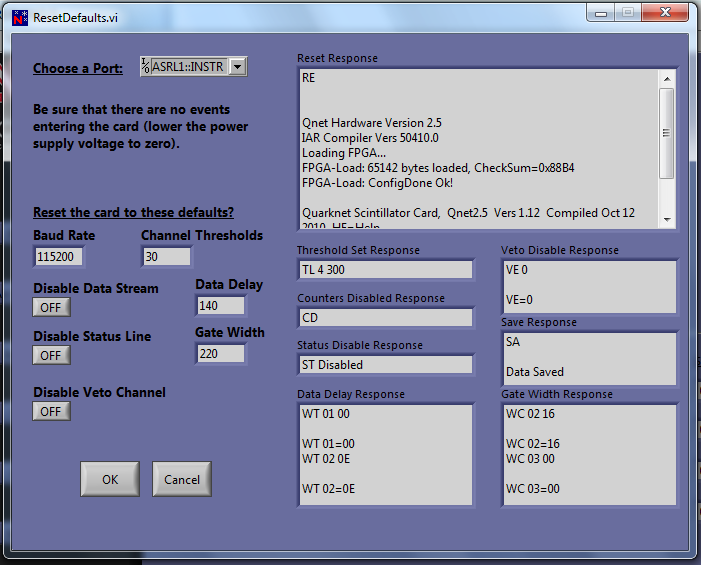The image size is (701, 565).
Task: Toggle the Disable Status Line switch
Action: point(50,355)
